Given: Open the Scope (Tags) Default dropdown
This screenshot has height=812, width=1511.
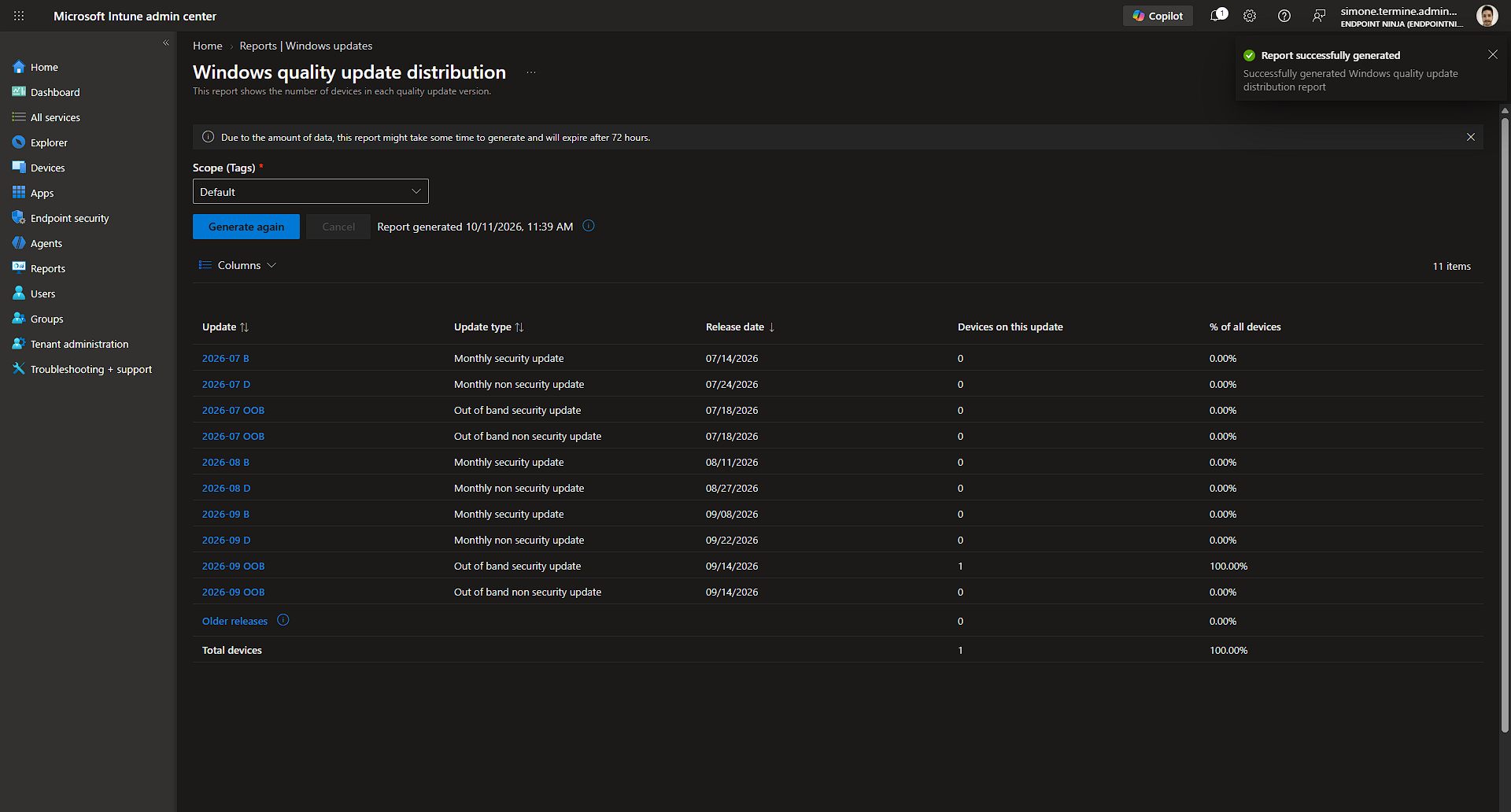Looking at the screenshot, I should [311, 191].
